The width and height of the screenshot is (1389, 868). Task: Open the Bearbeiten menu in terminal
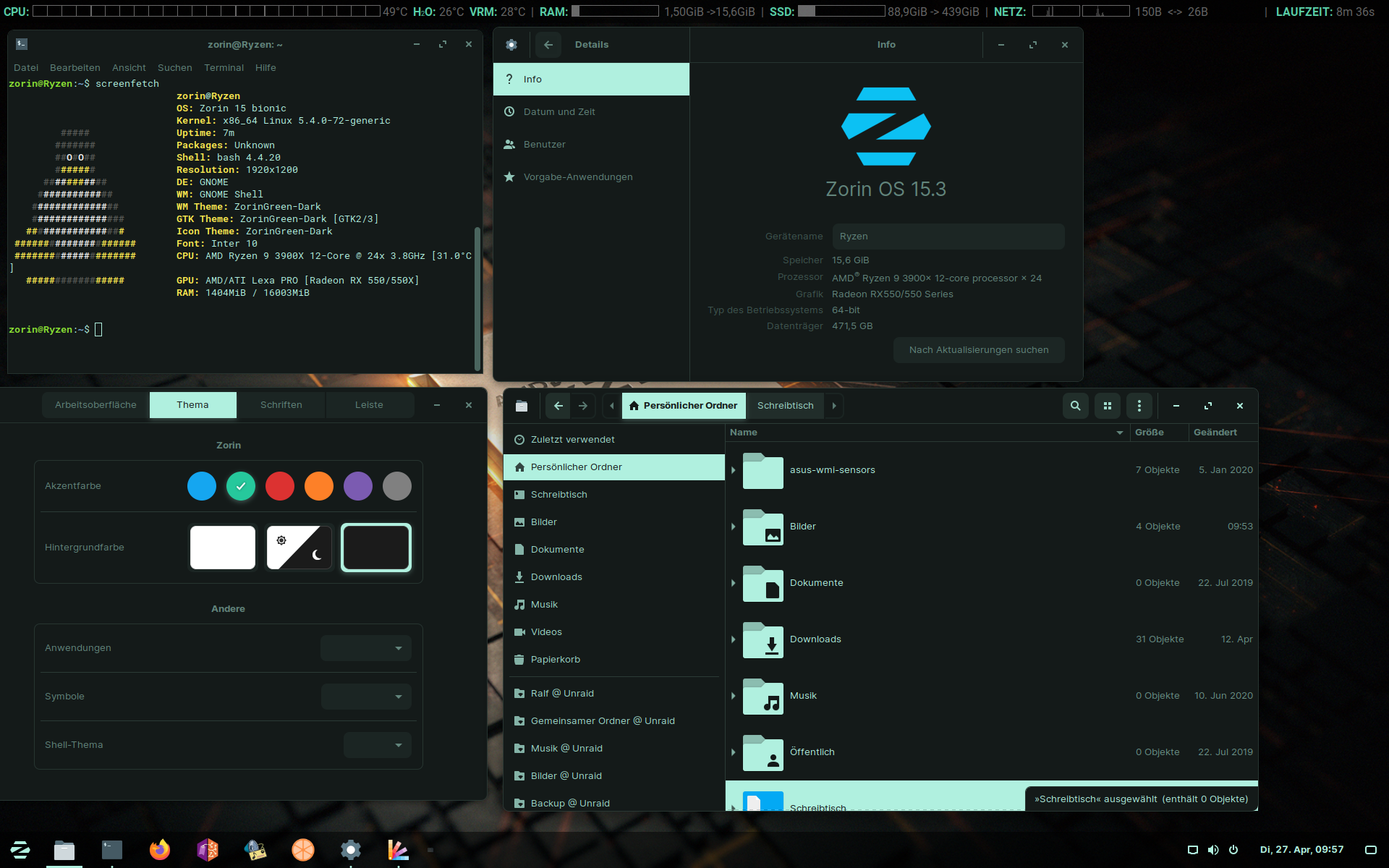75,68
